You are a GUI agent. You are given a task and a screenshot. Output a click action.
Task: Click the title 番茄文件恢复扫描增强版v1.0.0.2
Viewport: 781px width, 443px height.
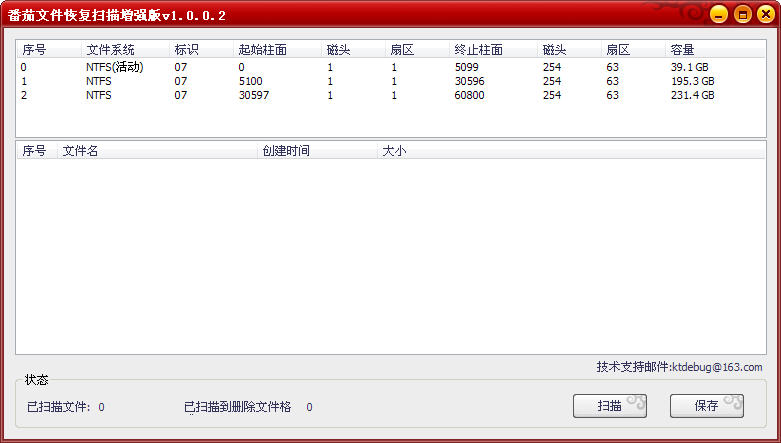click(x=117, y=15)
